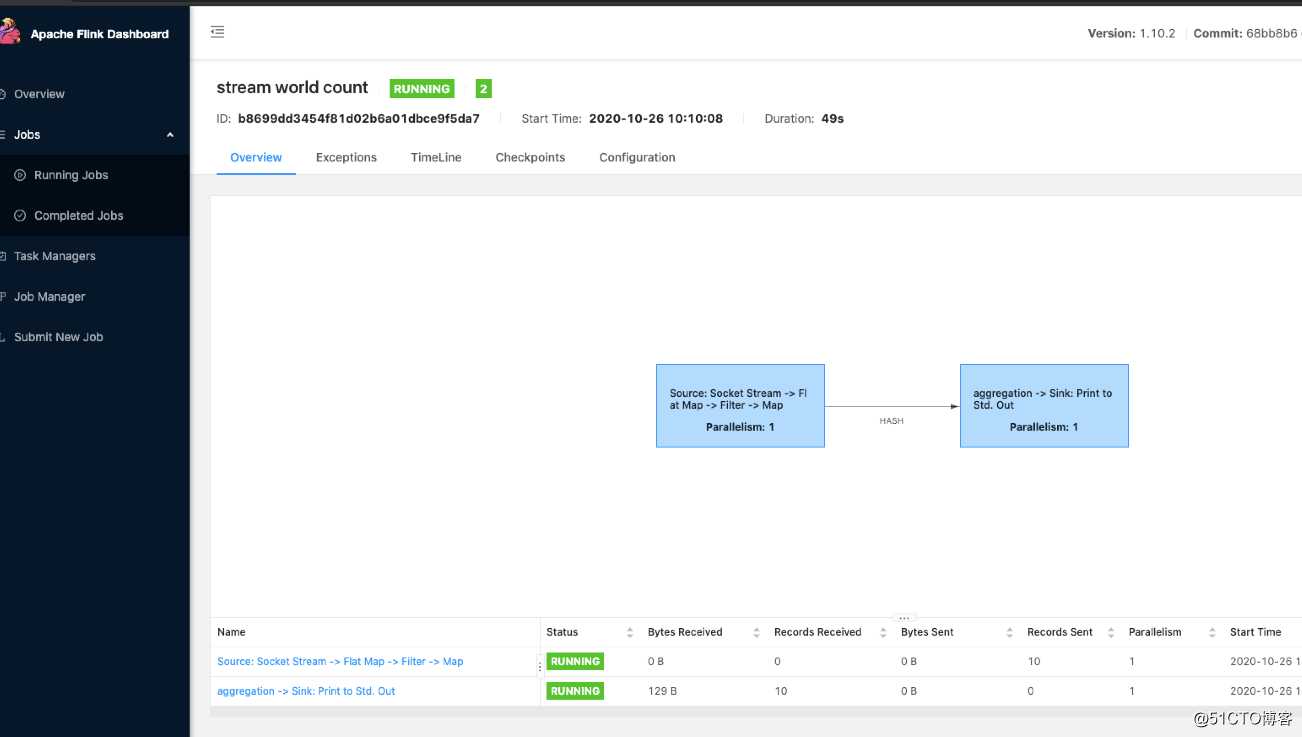Click the green task count badge 2

tap(484, 89)
